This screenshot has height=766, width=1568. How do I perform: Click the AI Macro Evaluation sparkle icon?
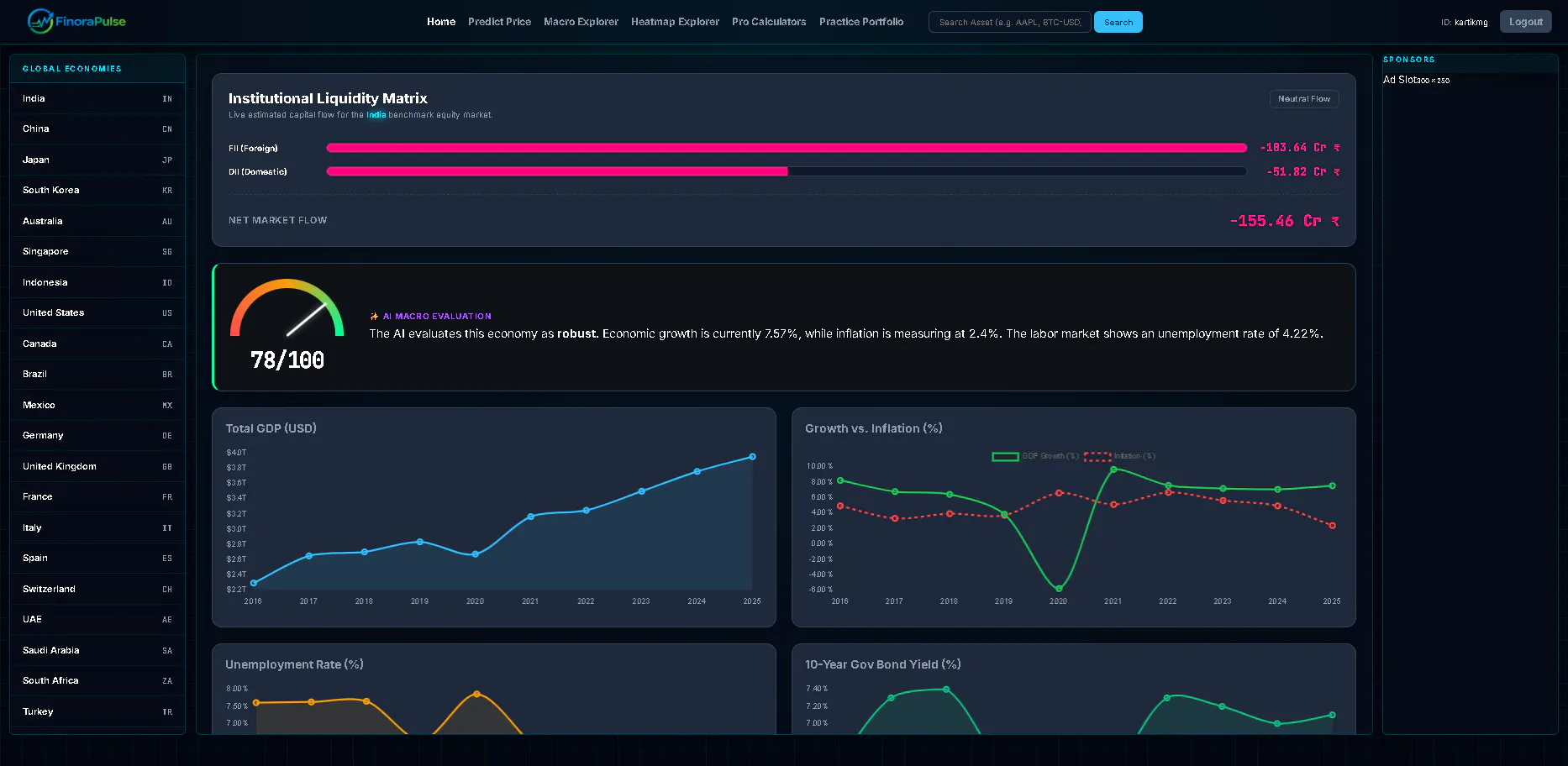374,317
